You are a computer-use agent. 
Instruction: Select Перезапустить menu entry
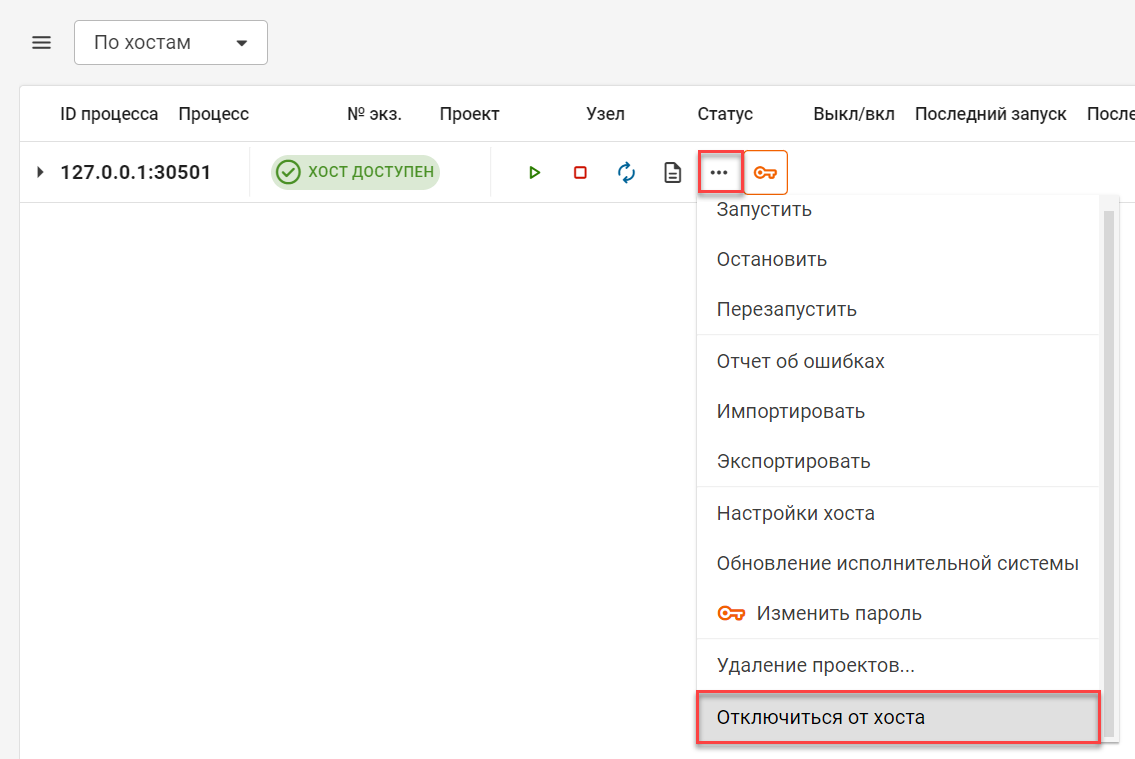tap(786, 309)
